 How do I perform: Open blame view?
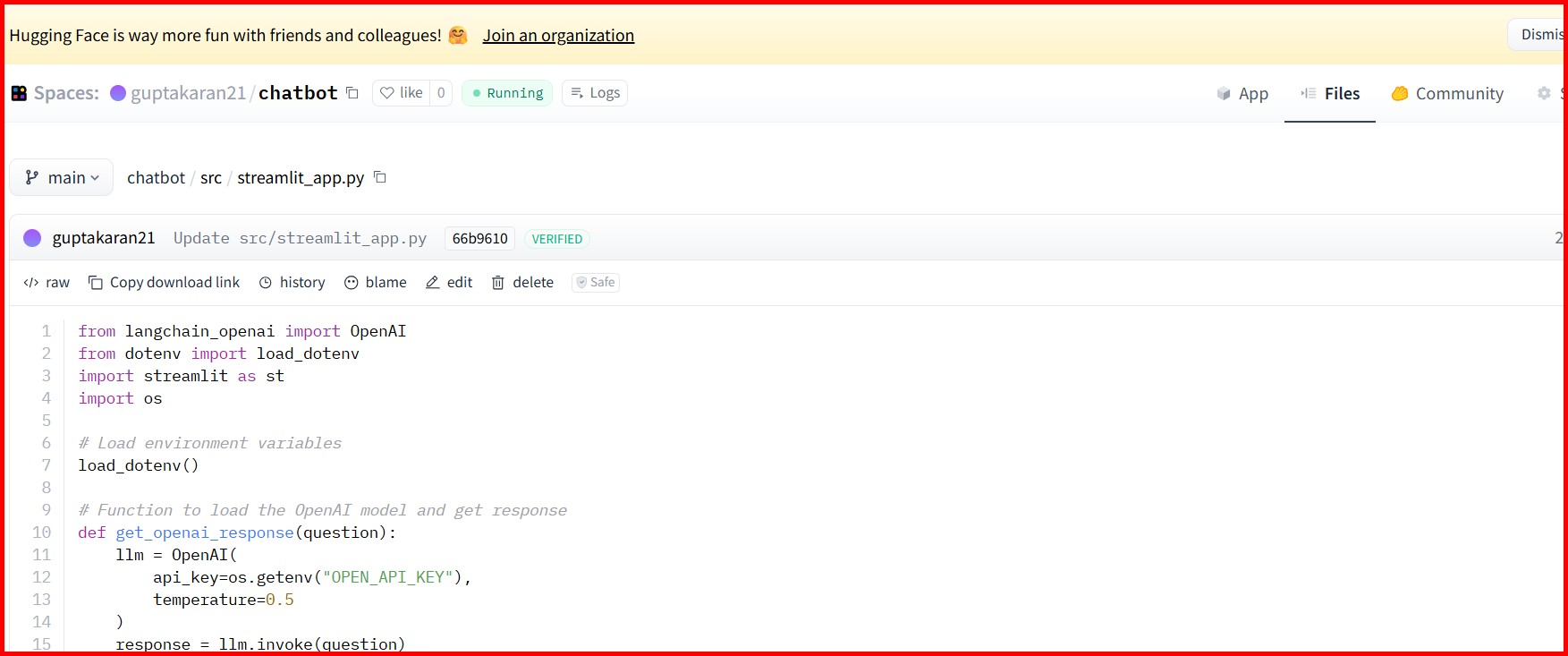point(376,283)
